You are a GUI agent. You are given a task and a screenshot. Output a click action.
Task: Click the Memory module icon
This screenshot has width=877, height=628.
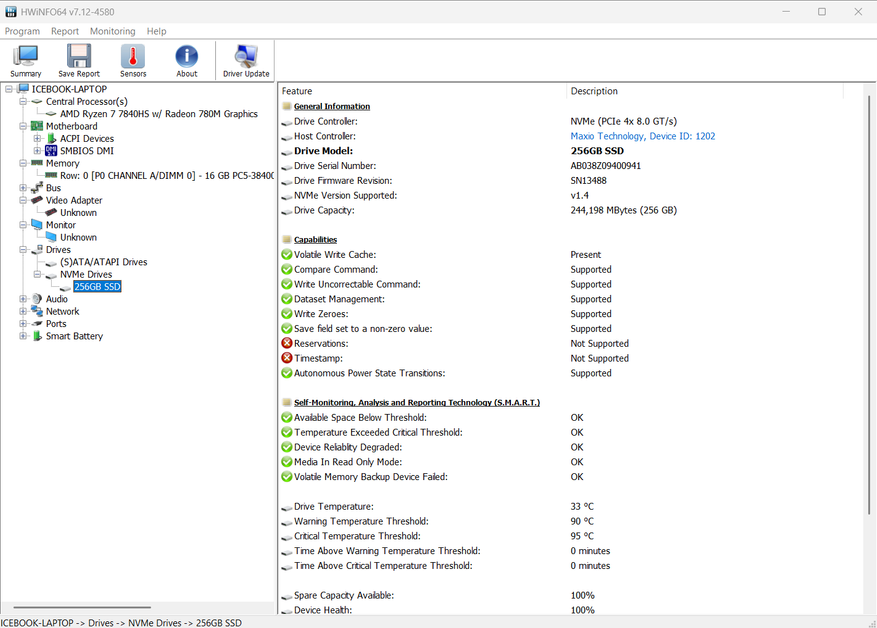click(x=37, y=163)
